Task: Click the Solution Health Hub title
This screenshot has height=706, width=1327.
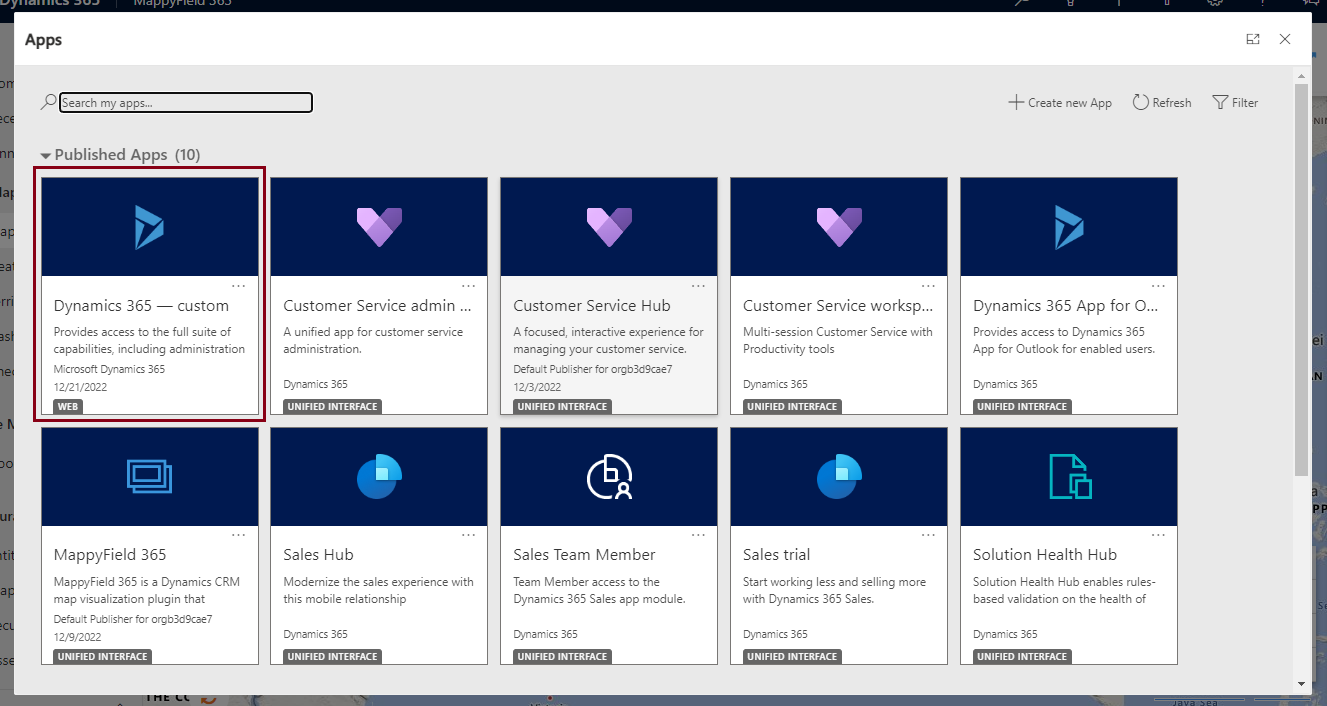Action: point(1045,555)
